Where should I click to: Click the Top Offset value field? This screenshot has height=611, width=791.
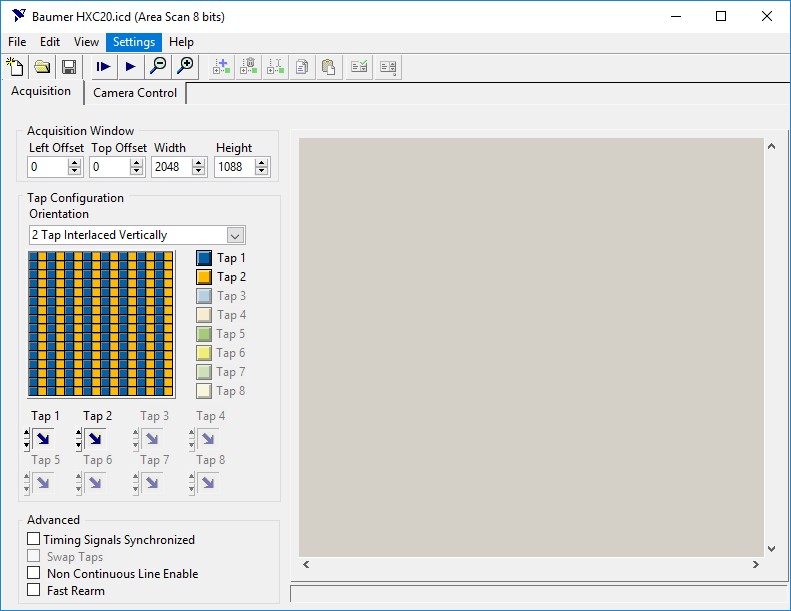(110, 167)
